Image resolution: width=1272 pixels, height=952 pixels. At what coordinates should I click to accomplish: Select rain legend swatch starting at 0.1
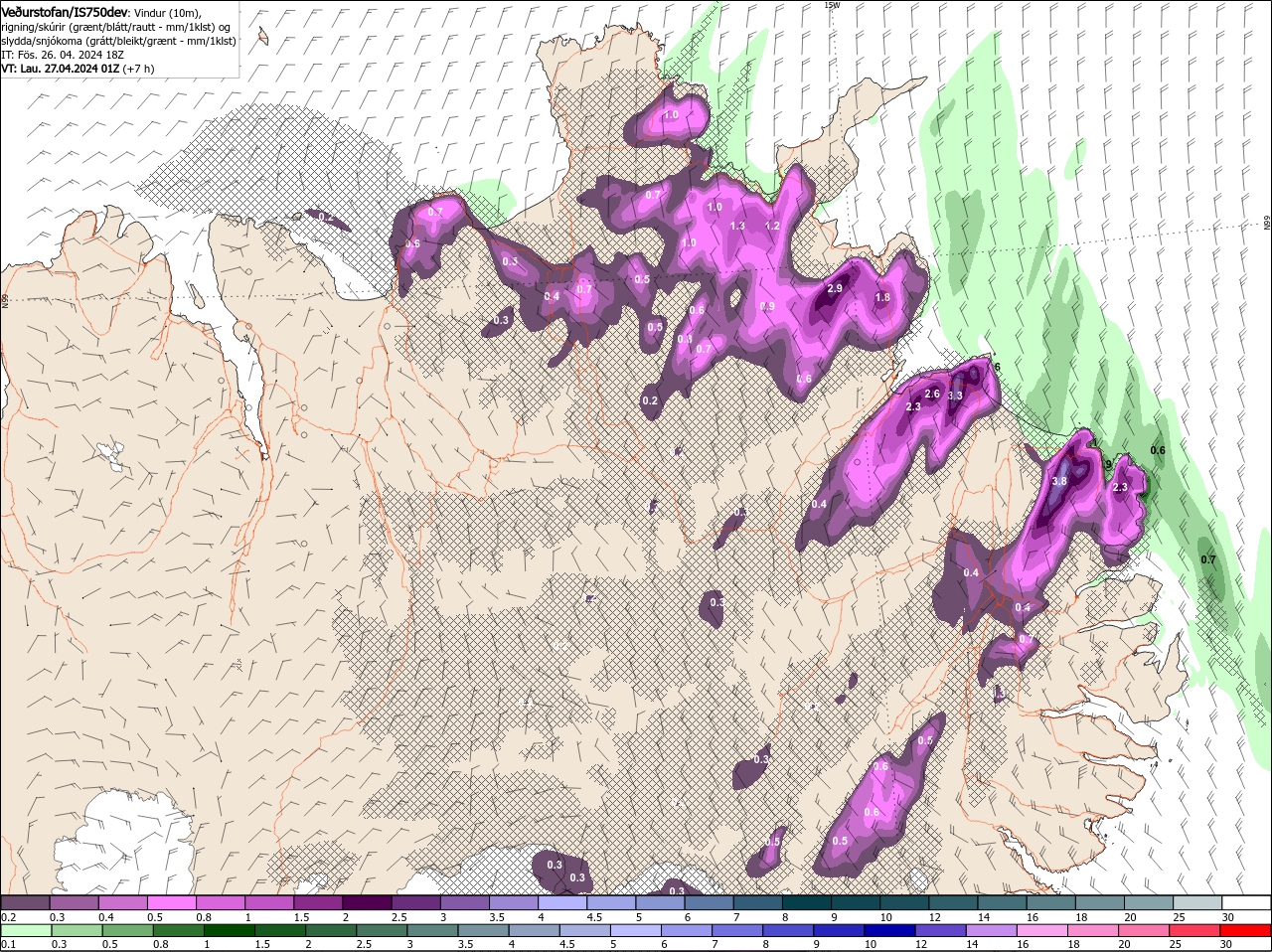[25, 930]
